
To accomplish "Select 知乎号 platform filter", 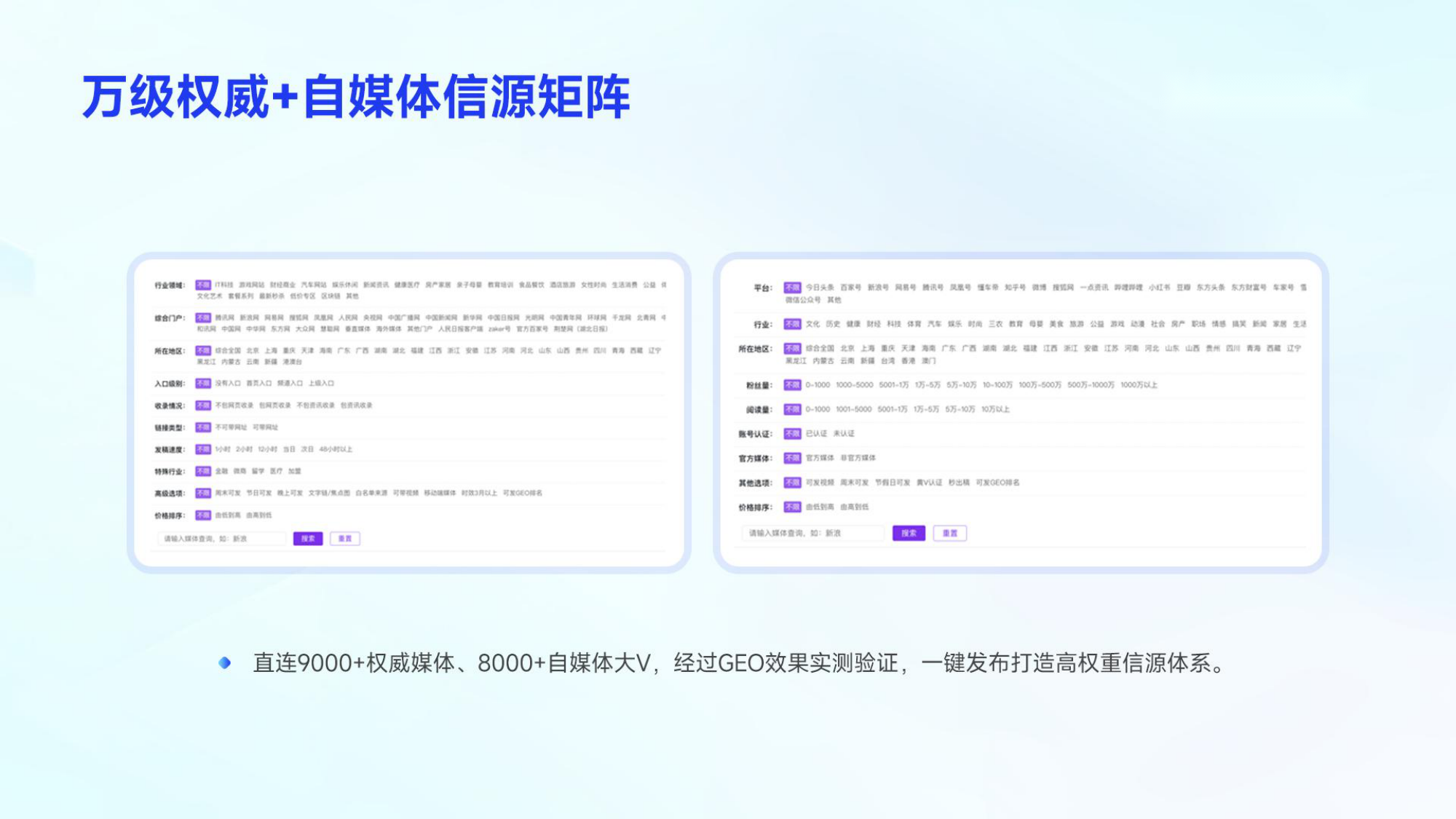I will click(1015, 288).
